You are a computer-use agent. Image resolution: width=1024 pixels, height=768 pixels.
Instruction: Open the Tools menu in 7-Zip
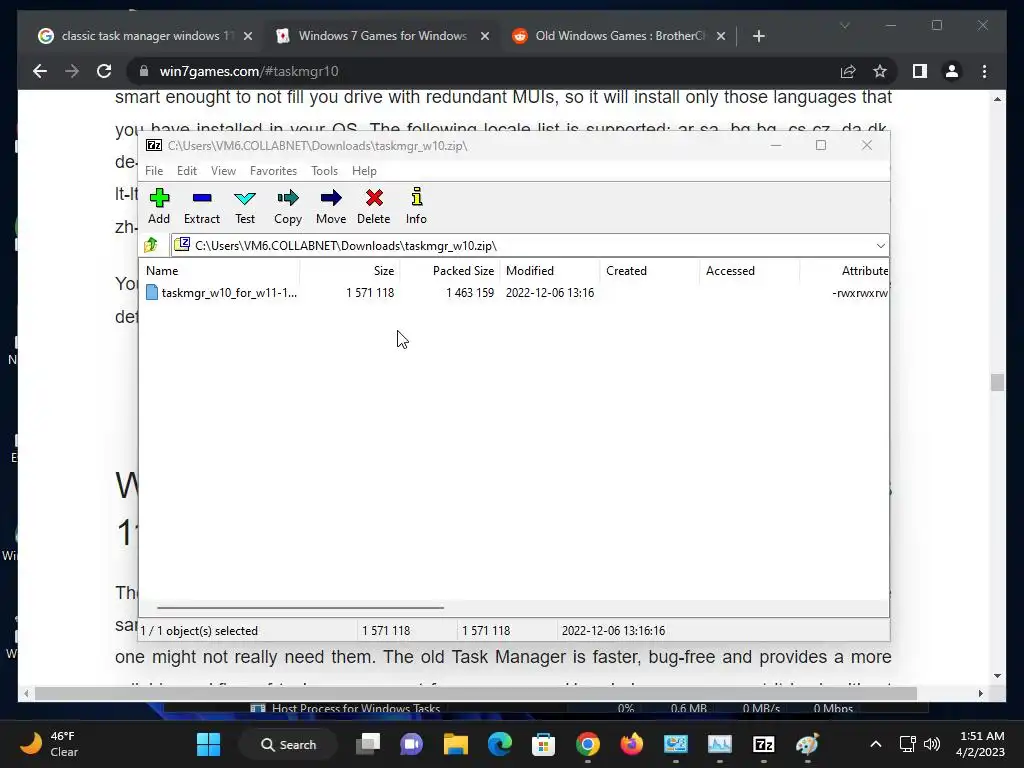coord(325,170)
